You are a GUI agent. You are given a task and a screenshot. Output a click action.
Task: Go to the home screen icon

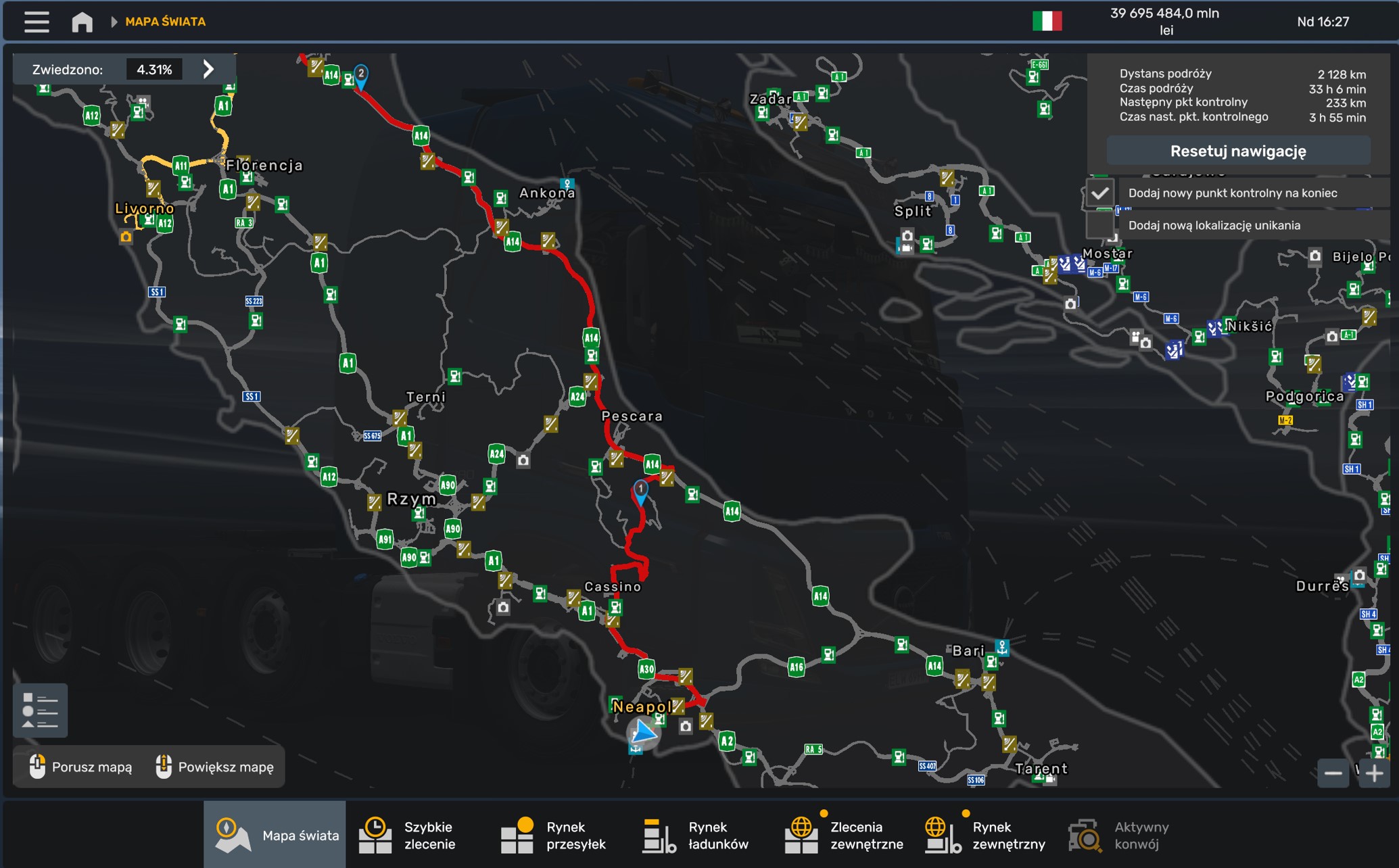[x=82, y=22]
